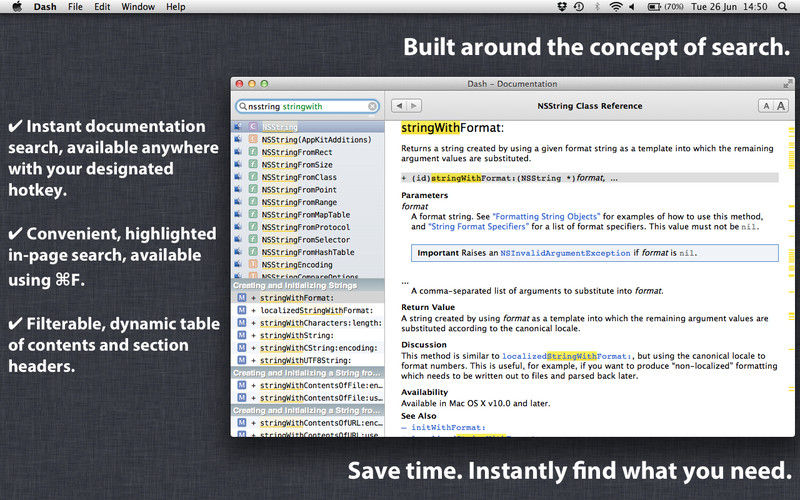Open the Dash application menu

(x=45, y=7)
